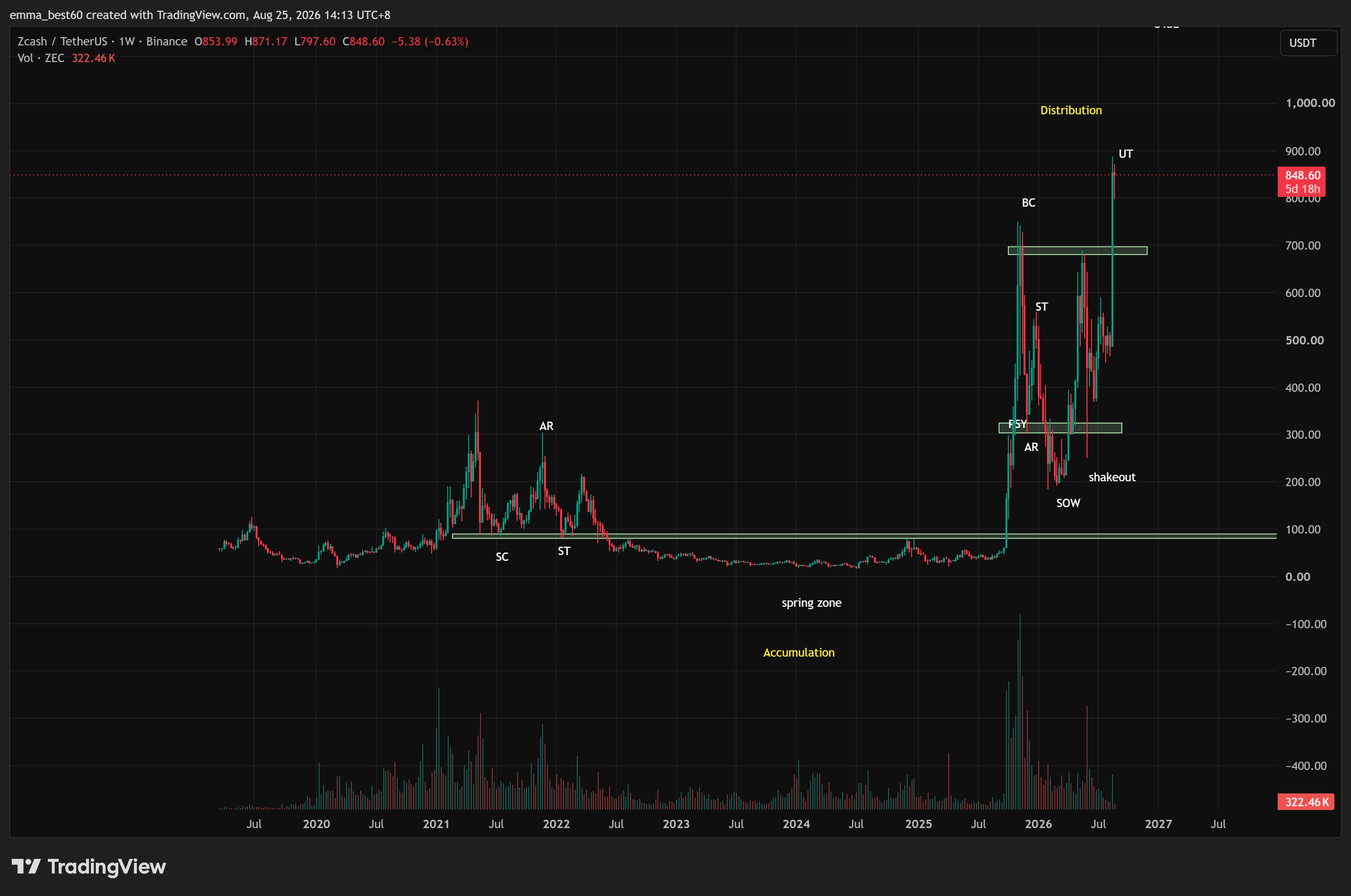The image size is (1351, 896).
Task: Click the open value O853.99
Action: 216,41
